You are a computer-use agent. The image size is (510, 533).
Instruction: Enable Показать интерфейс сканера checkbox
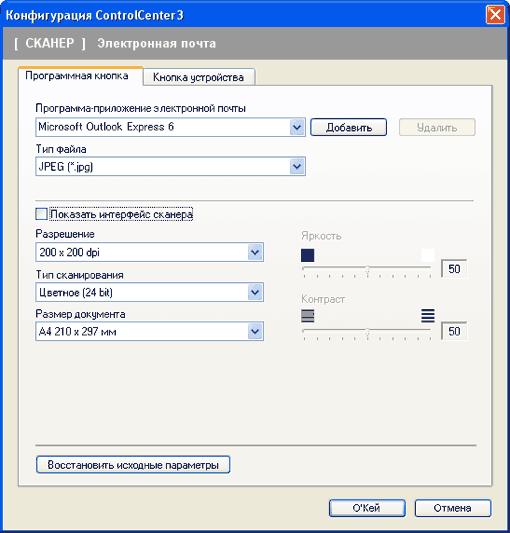pyautogui.click(x=41, y=214)
